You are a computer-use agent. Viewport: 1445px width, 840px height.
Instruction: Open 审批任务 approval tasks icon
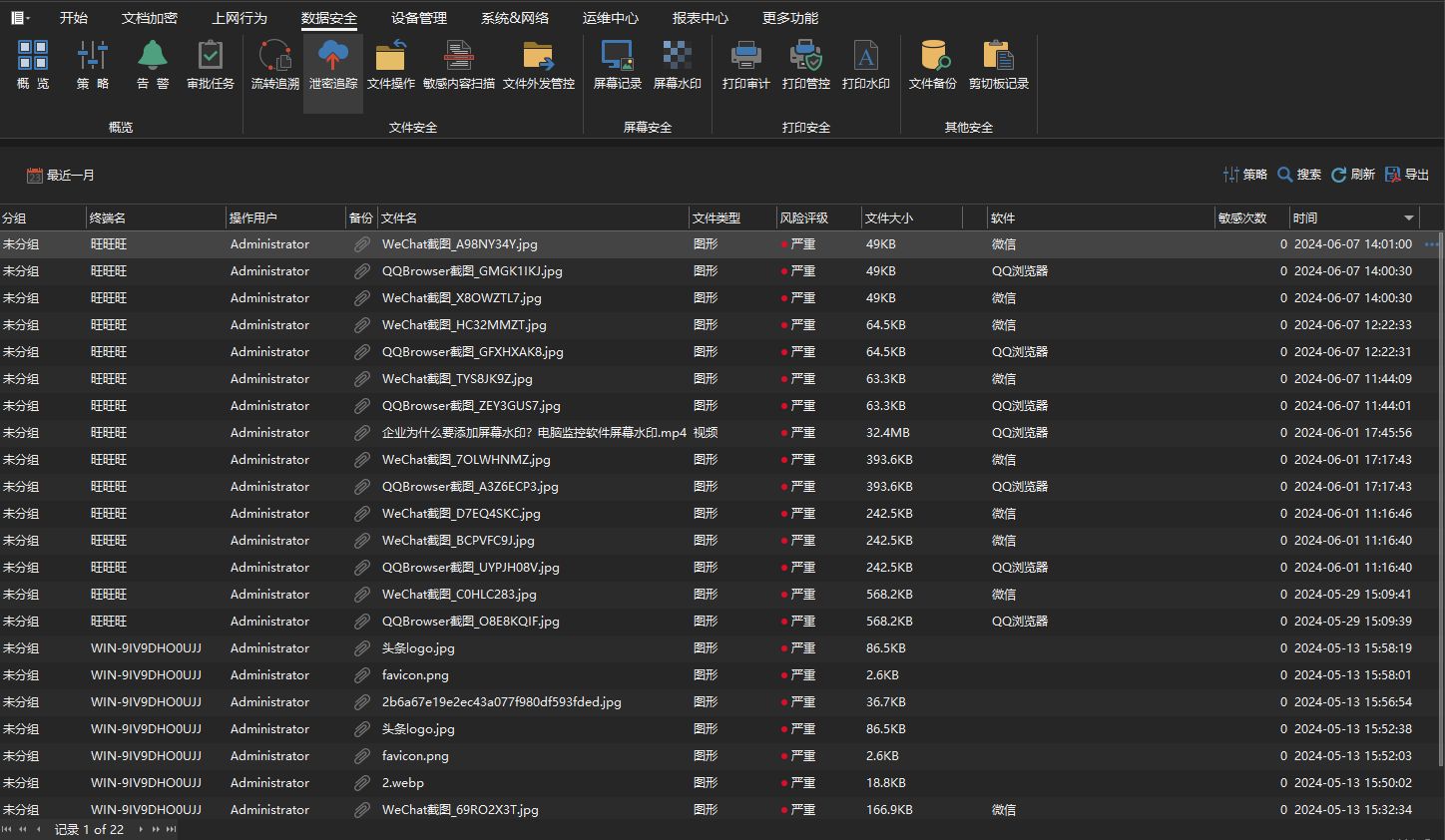210,65
